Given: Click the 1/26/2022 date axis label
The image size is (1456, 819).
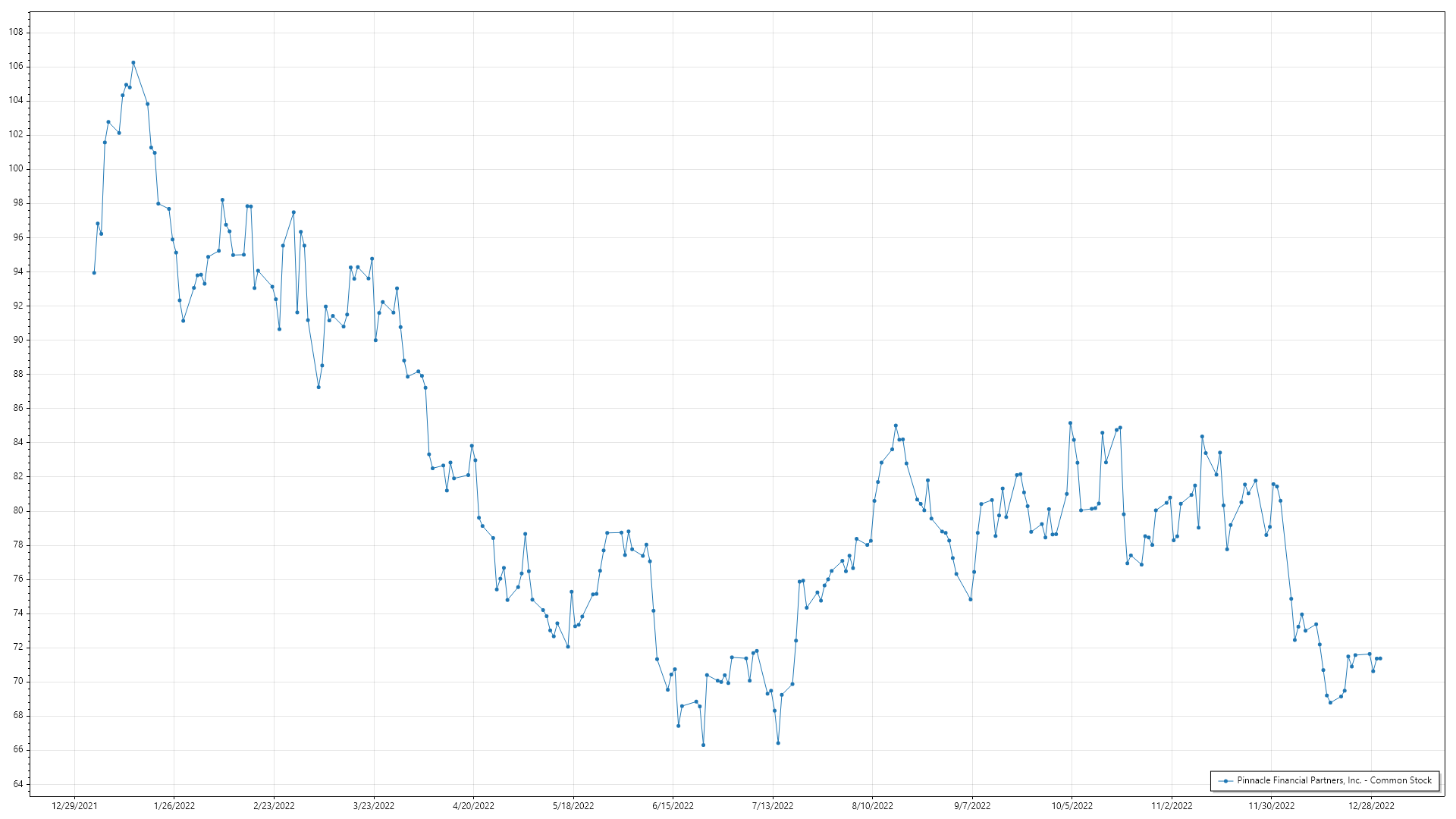Looking at the screenshot, I should (174, 806).
